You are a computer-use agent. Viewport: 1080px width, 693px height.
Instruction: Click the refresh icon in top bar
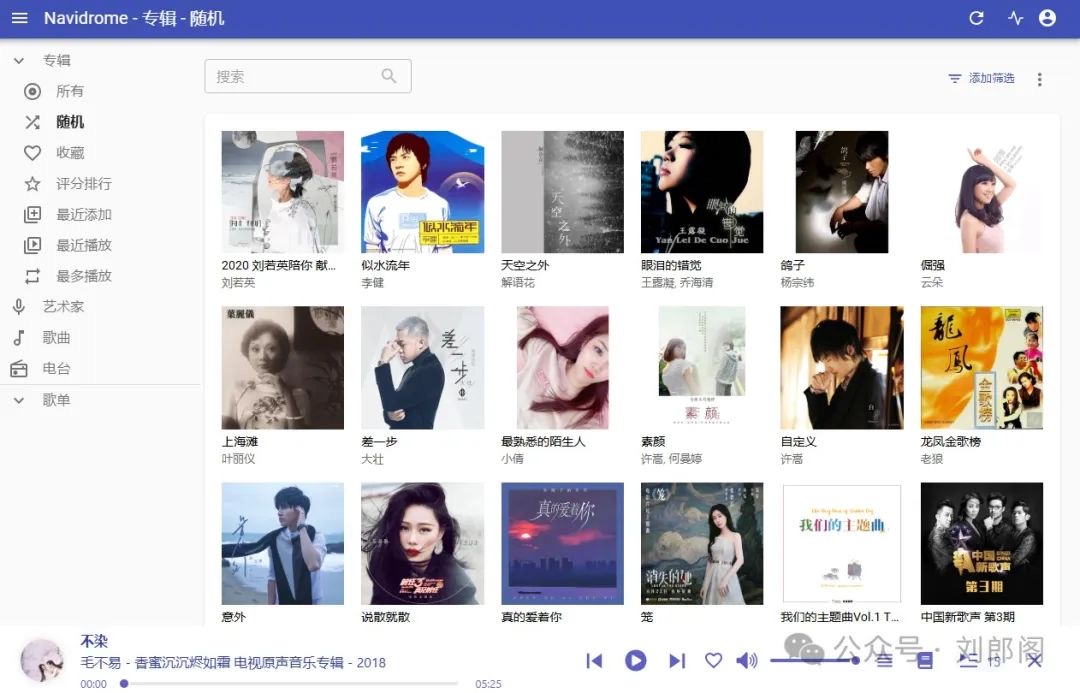[x=976, y=18]
